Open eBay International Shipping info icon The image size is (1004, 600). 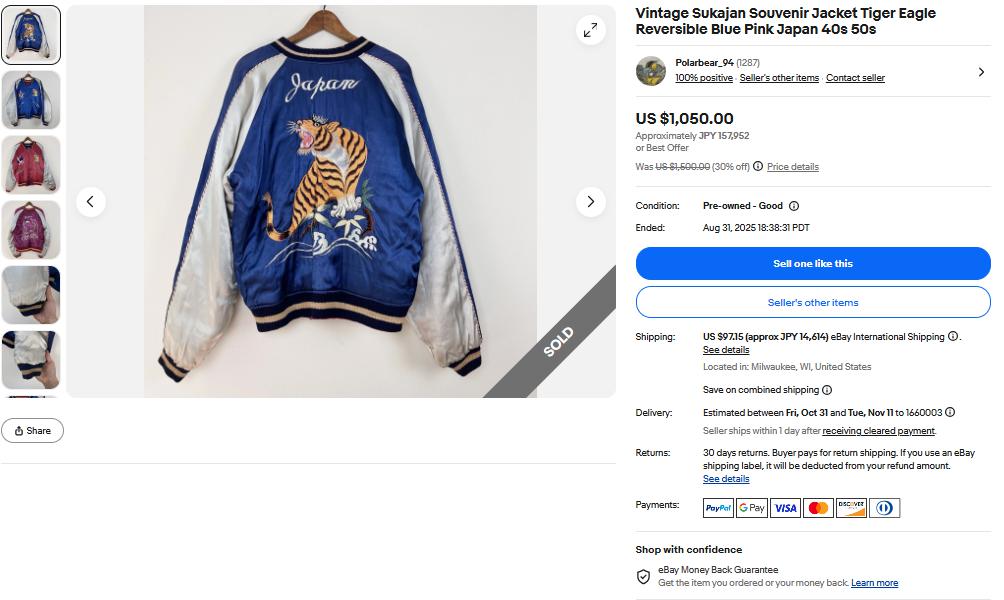pyautogui.click(x=953, y=337)
